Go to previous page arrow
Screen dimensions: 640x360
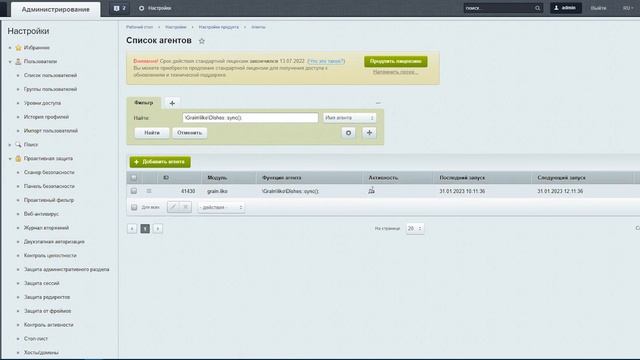132,229
